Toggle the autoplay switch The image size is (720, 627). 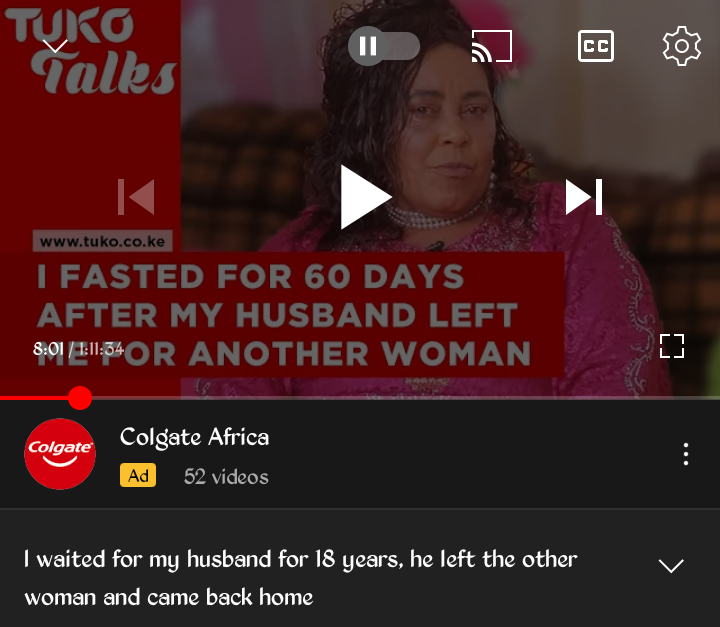coord(383,46)
